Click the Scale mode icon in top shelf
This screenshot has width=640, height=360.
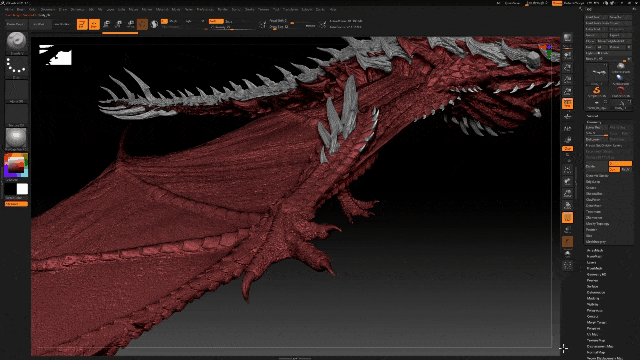[x=118, y=24]
